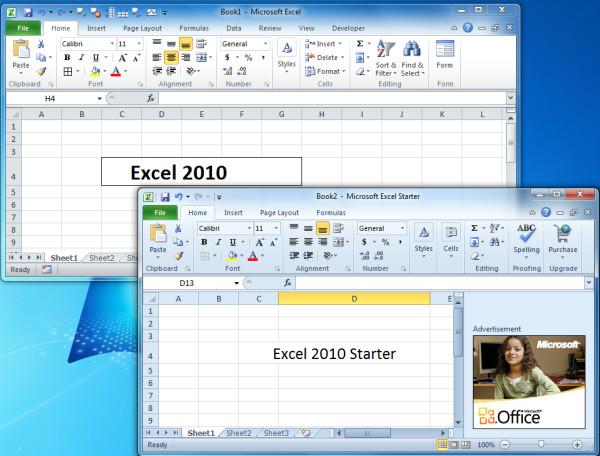Image resolution: width=600 pixels, height=456 pixels.
Task: Click Font Color A in Excel Starter
Action: [x=253, y=256]
